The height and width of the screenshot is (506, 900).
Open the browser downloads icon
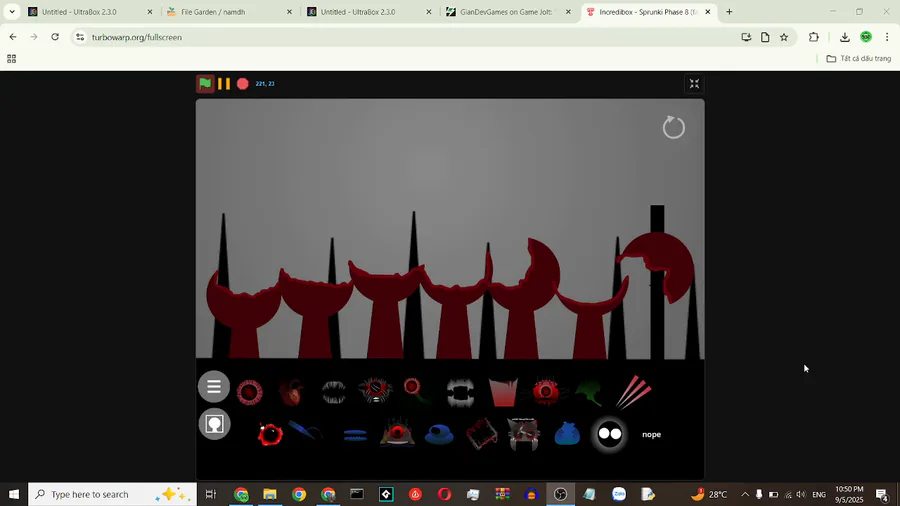coord(844,37)
